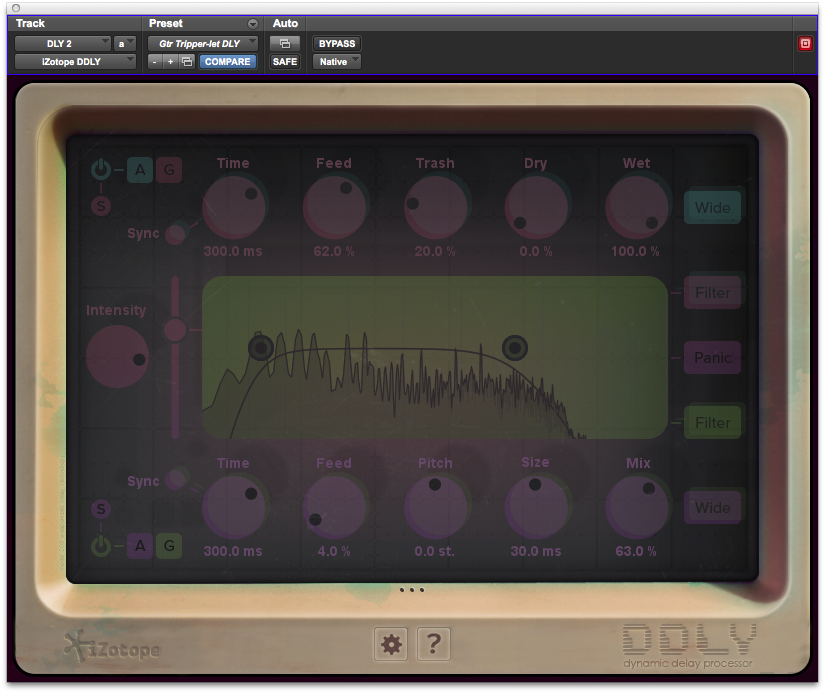Select A mode in the bottom delay module
The image size is (825, 693).
tap(140, 546)
